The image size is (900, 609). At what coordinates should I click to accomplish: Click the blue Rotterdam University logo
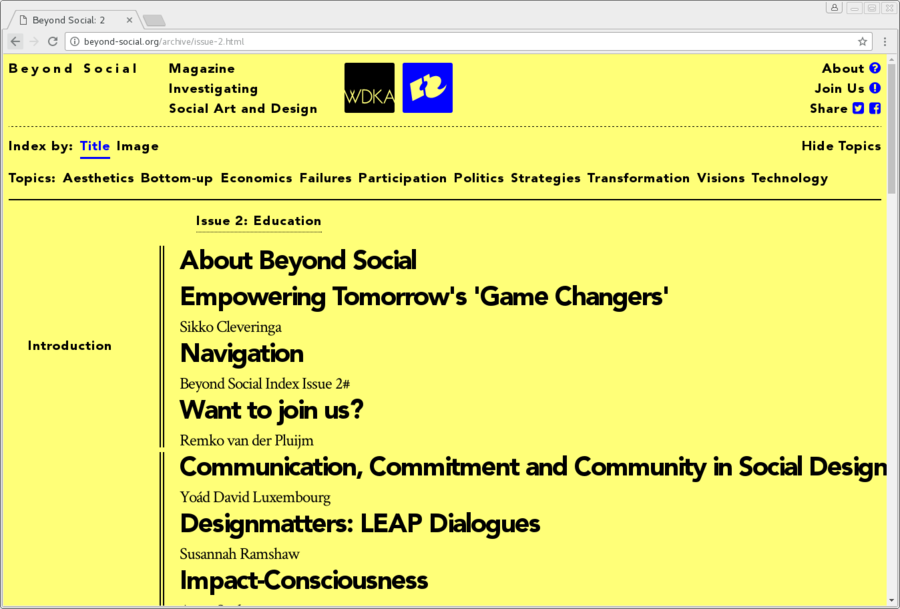point(428,88)
